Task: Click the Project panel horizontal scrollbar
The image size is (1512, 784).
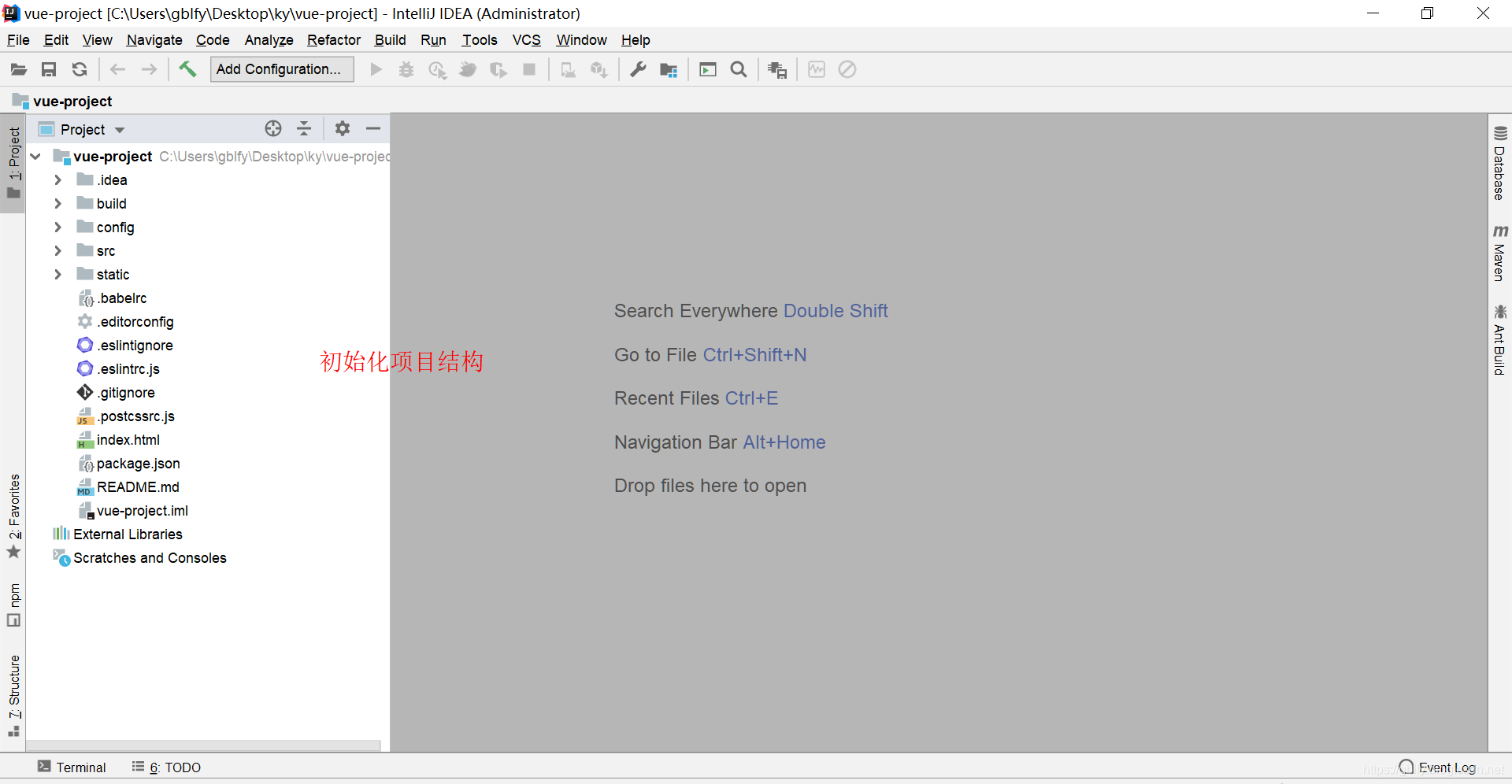Action: 203,745
